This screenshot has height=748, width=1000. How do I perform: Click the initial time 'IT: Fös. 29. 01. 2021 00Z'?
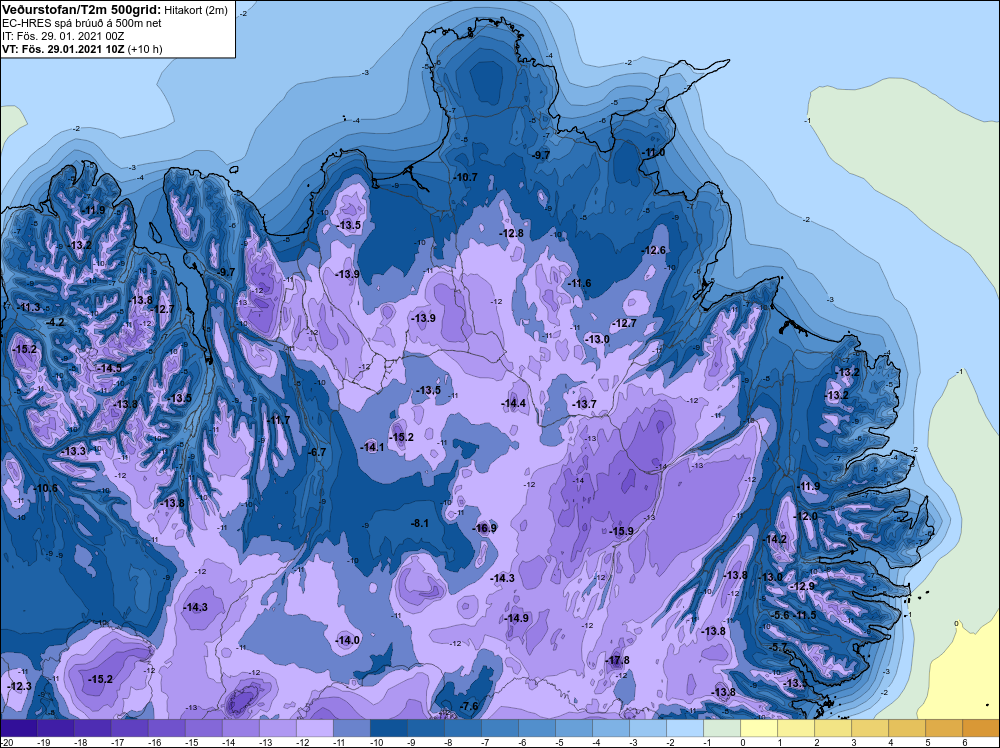62,36
